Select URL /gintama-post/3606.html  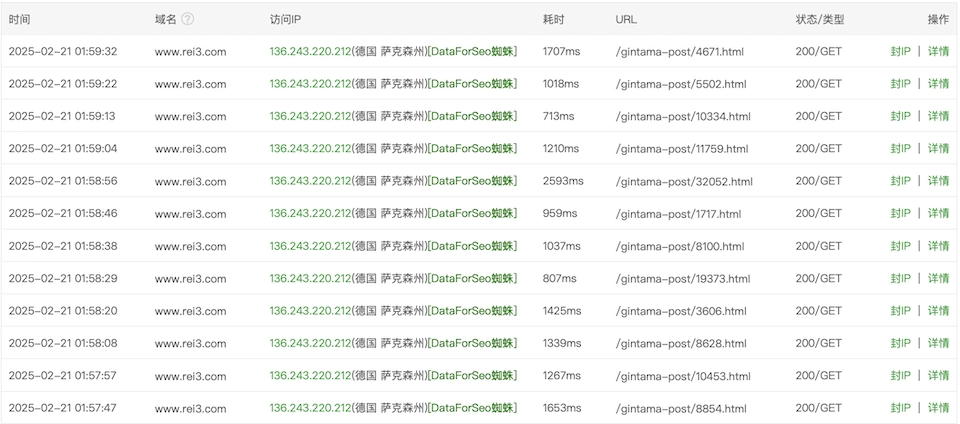tap(681, 311)
